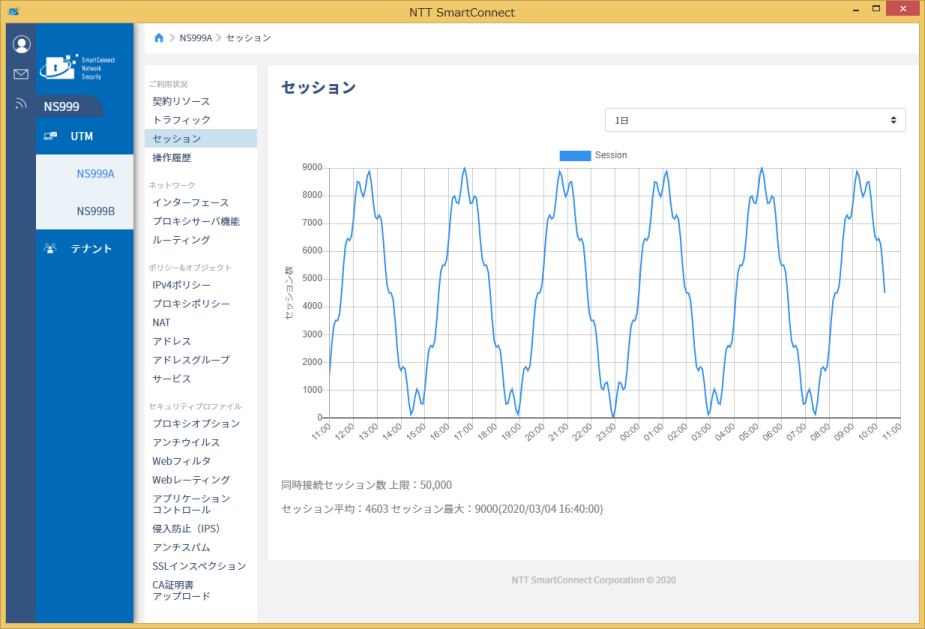Open アンチウイルス profile

pyautogui.click(x=186, y=443)
